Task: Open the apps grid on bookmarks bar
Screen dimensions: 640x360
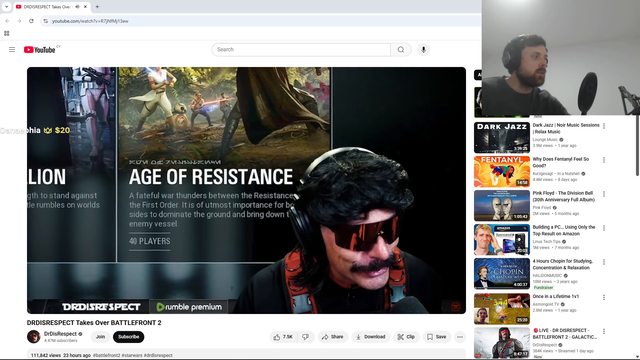Action: click(x=7, y=33)
